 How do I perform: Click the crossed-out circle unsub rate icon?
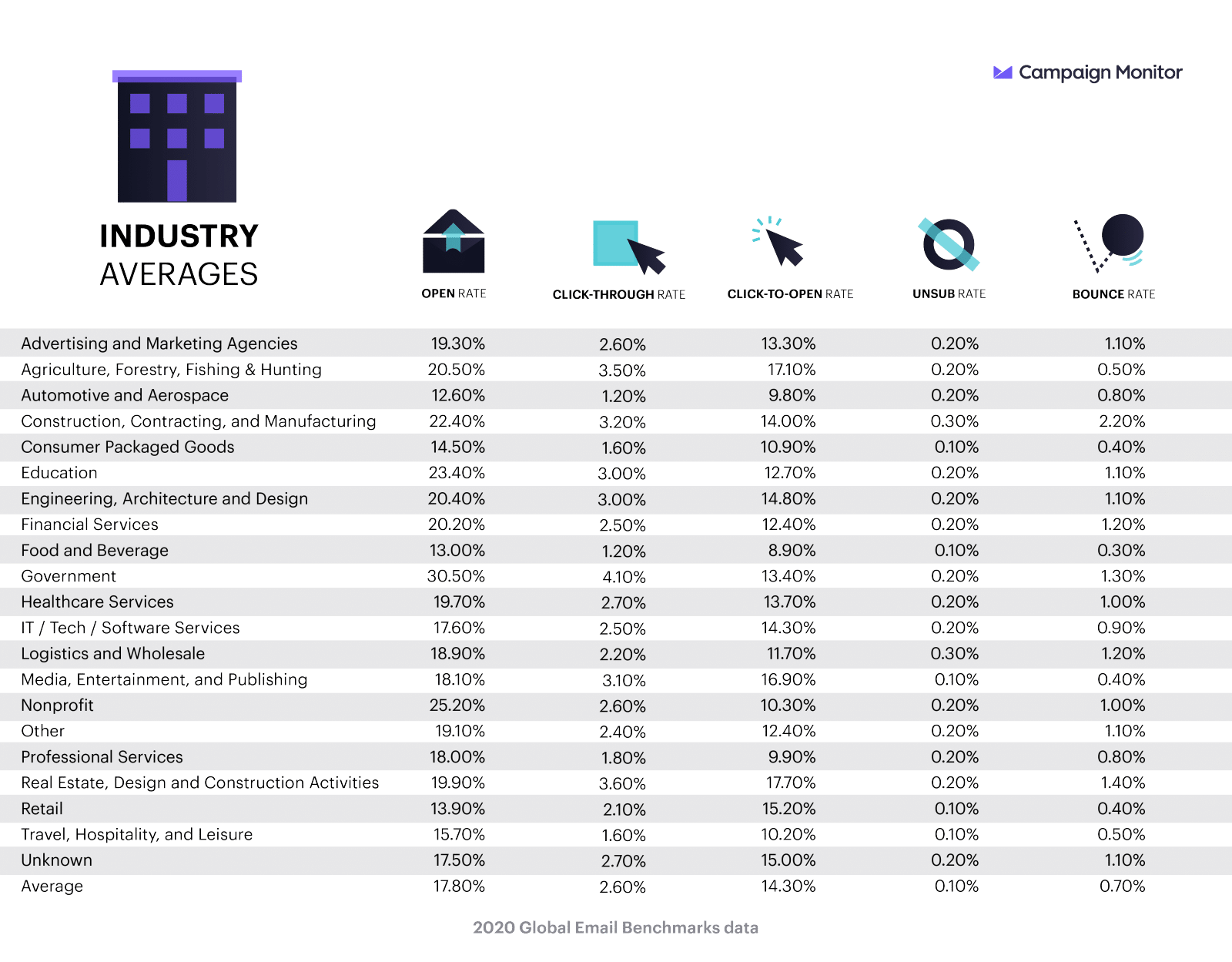point(949,244)
